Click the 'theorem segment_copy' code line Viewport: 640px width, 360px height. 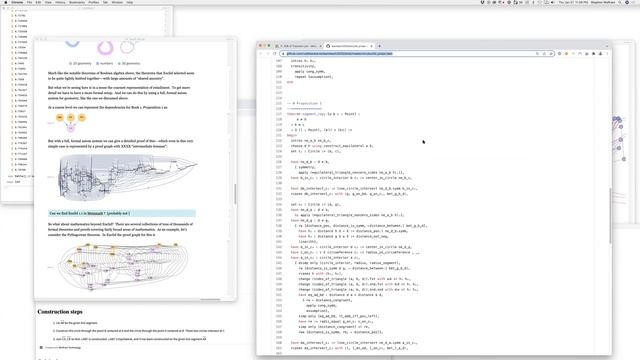tap(323, 114)
